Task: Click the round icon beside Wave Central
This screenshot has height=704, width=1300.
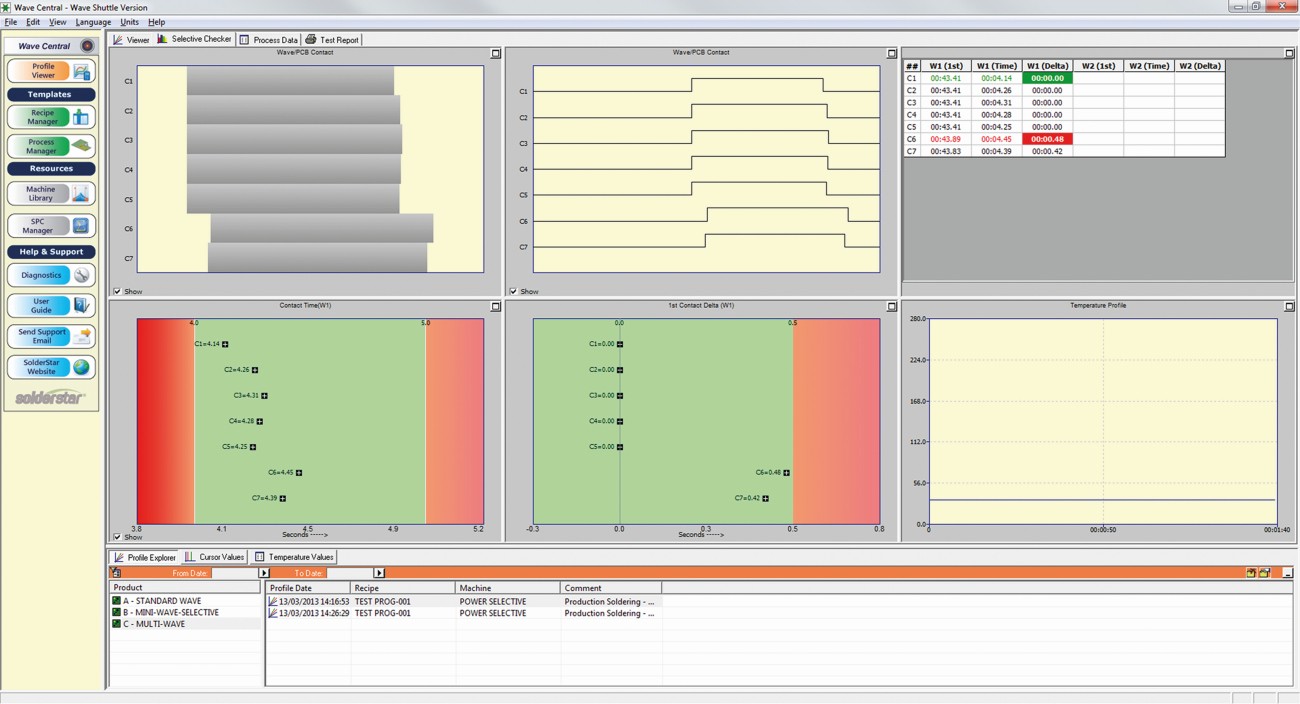Action: [87, 46]
